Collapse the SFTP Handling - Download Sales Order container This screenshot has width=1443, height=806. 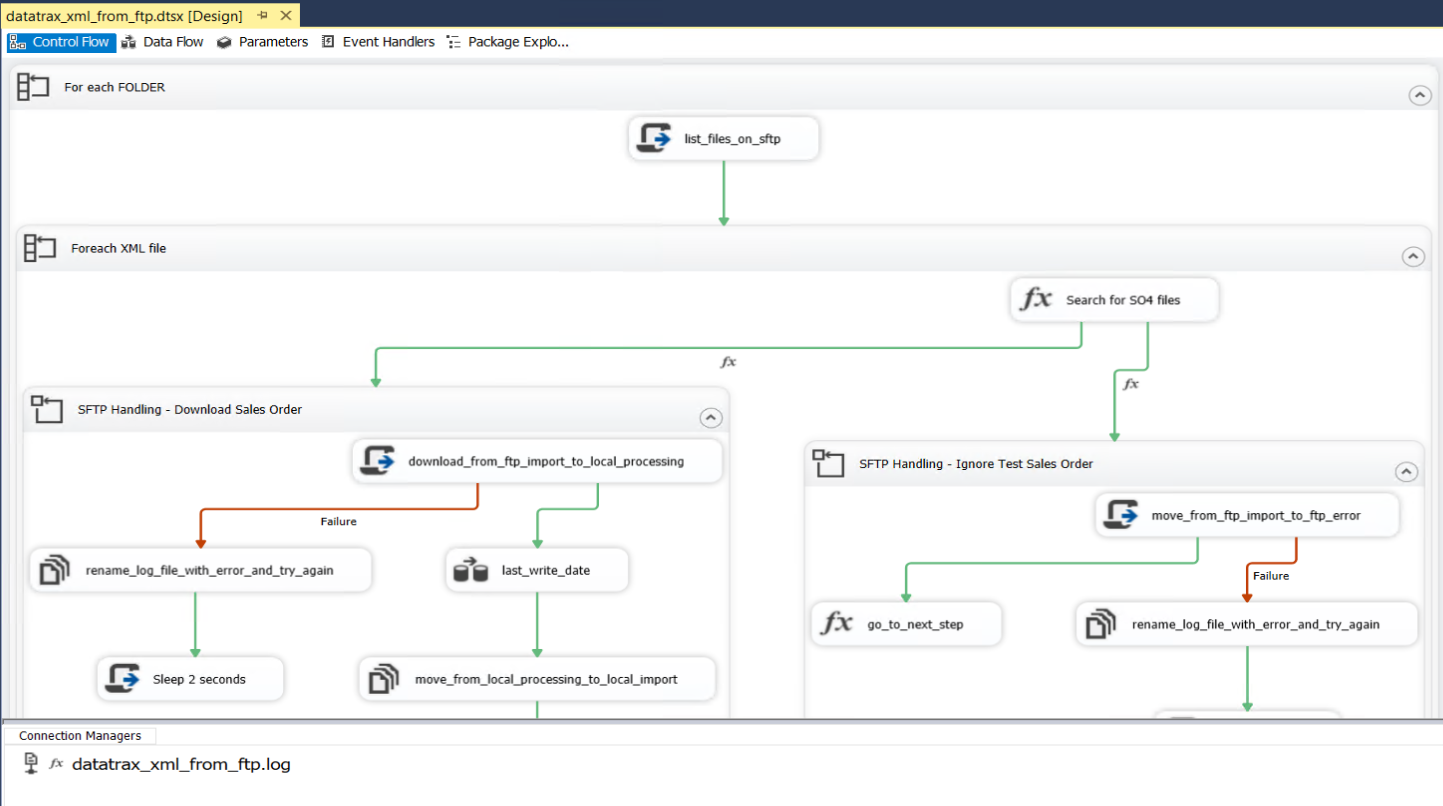point(711,417)
